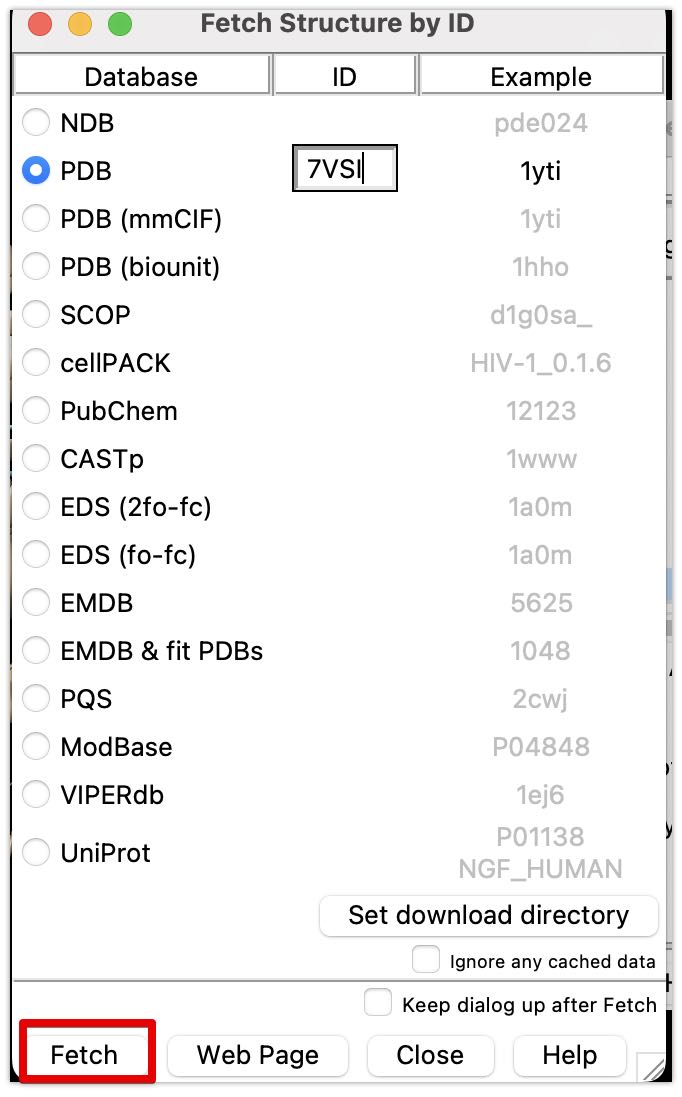682x1097 pixels.
Task: Pick EDS (2fo-fc) as database
Action: pos(36,506)
